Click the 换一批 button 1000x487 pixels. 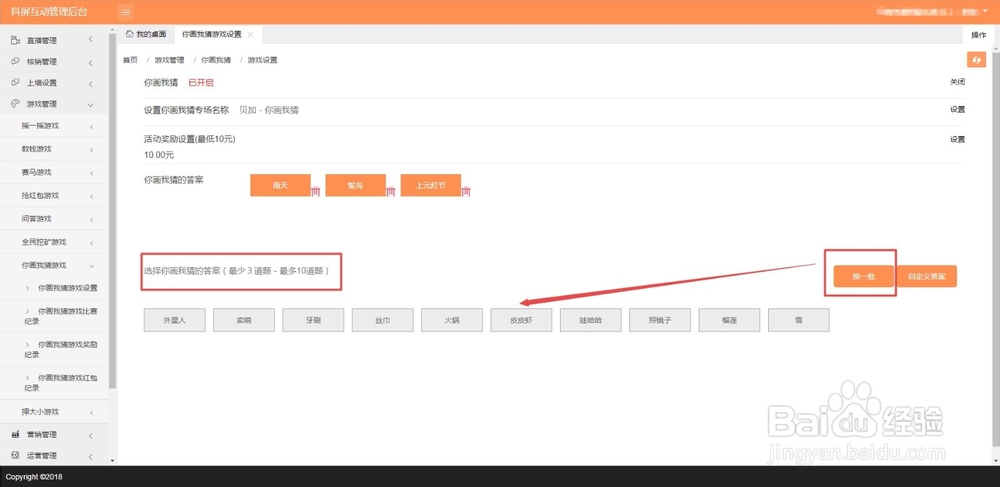point(863,277)
